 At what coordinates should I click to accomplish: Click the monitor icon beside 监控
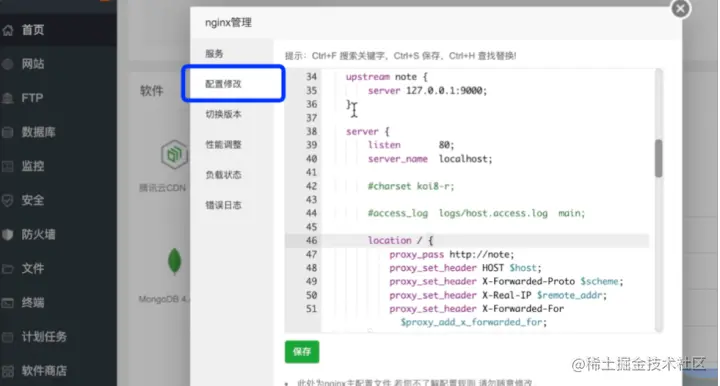[7, 167]
